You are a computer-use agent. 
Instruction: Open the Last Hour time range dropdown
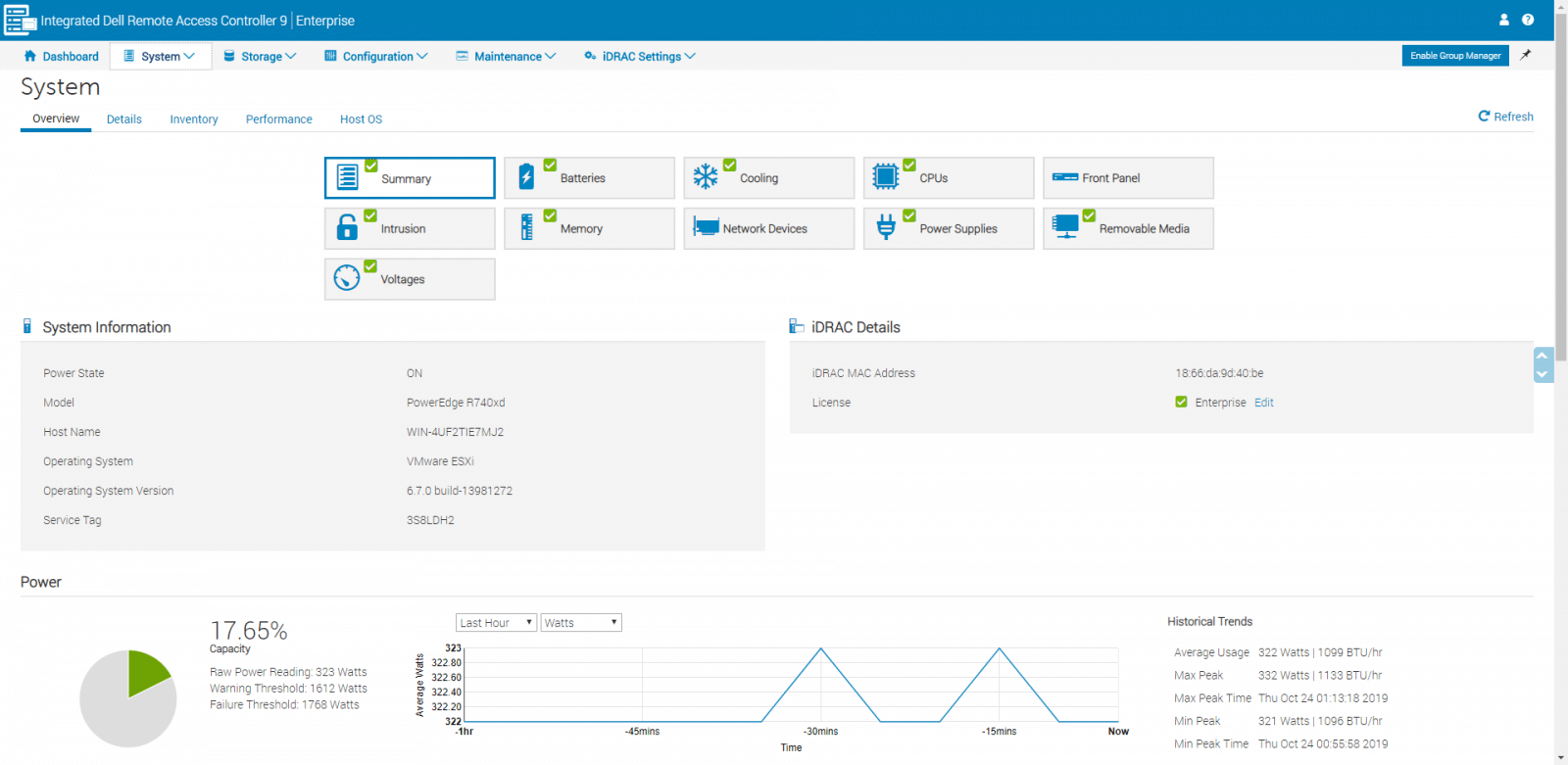coord(496,622)
